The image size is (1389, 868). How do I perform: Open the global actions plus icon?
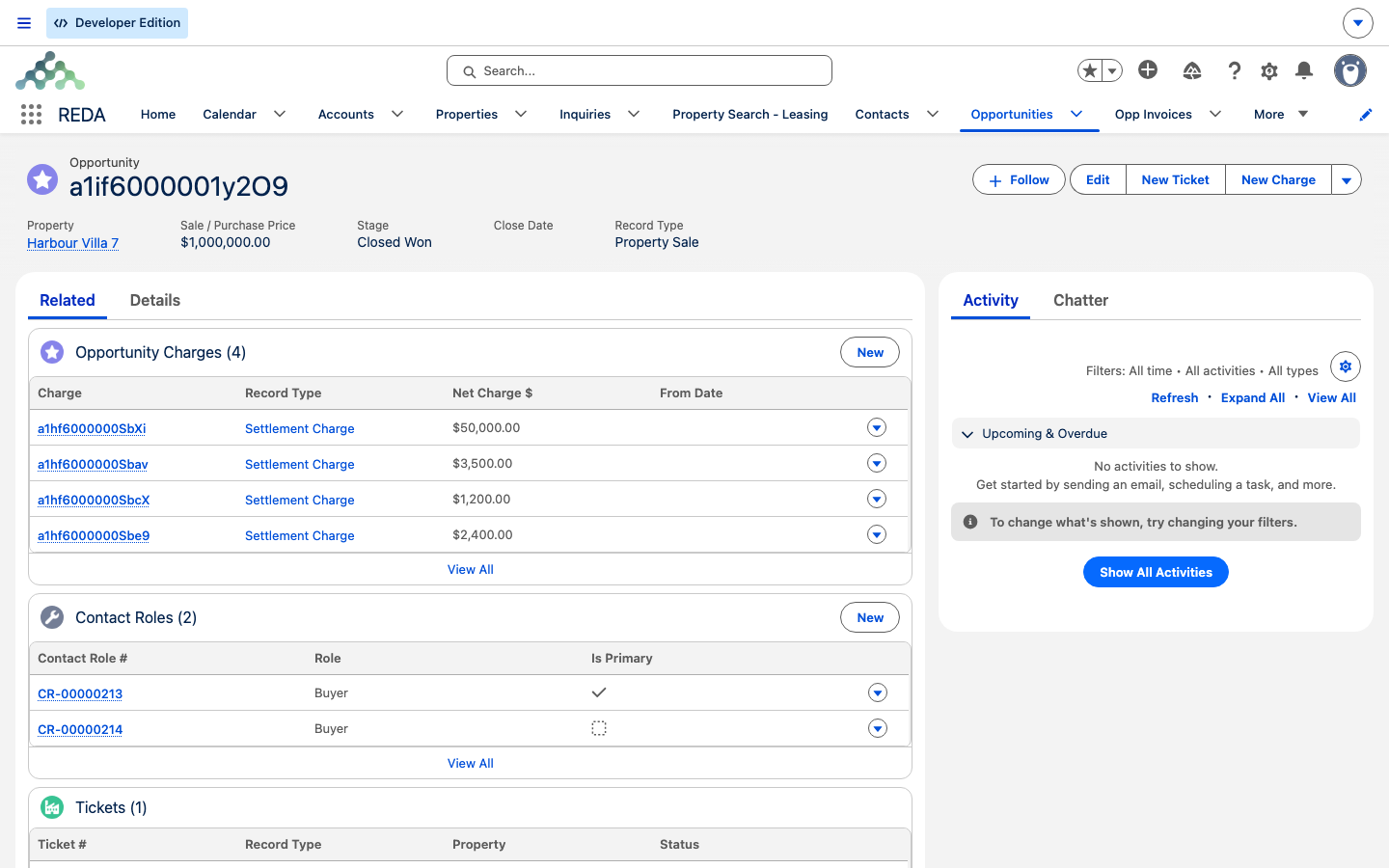pos(1148,69)
